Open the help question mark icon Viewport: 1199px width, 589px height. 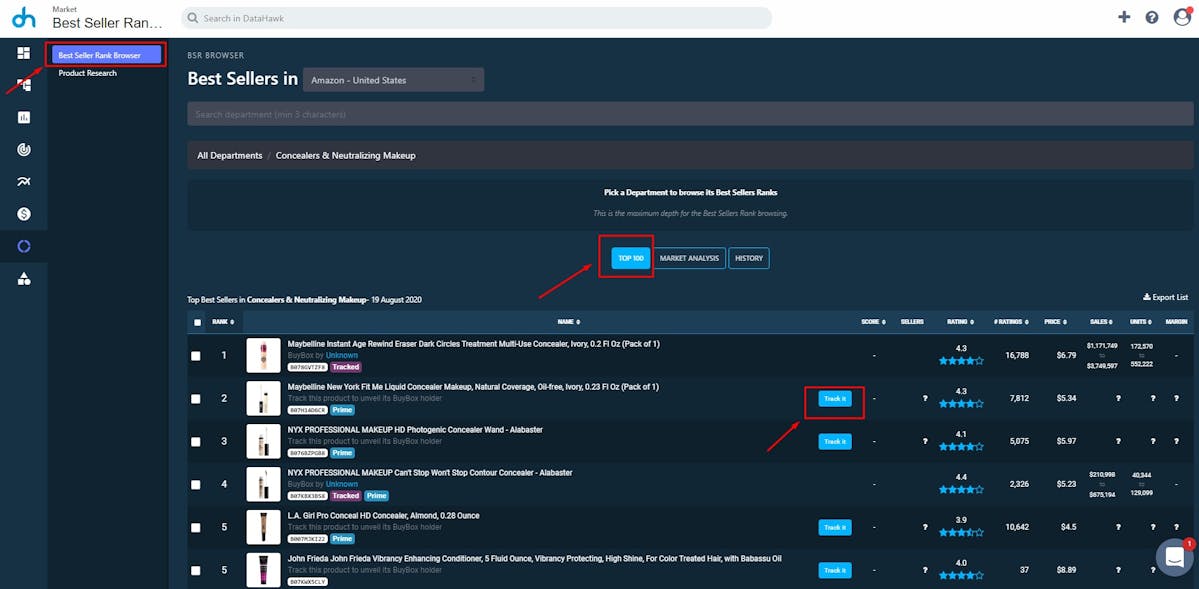(1152, 17)
